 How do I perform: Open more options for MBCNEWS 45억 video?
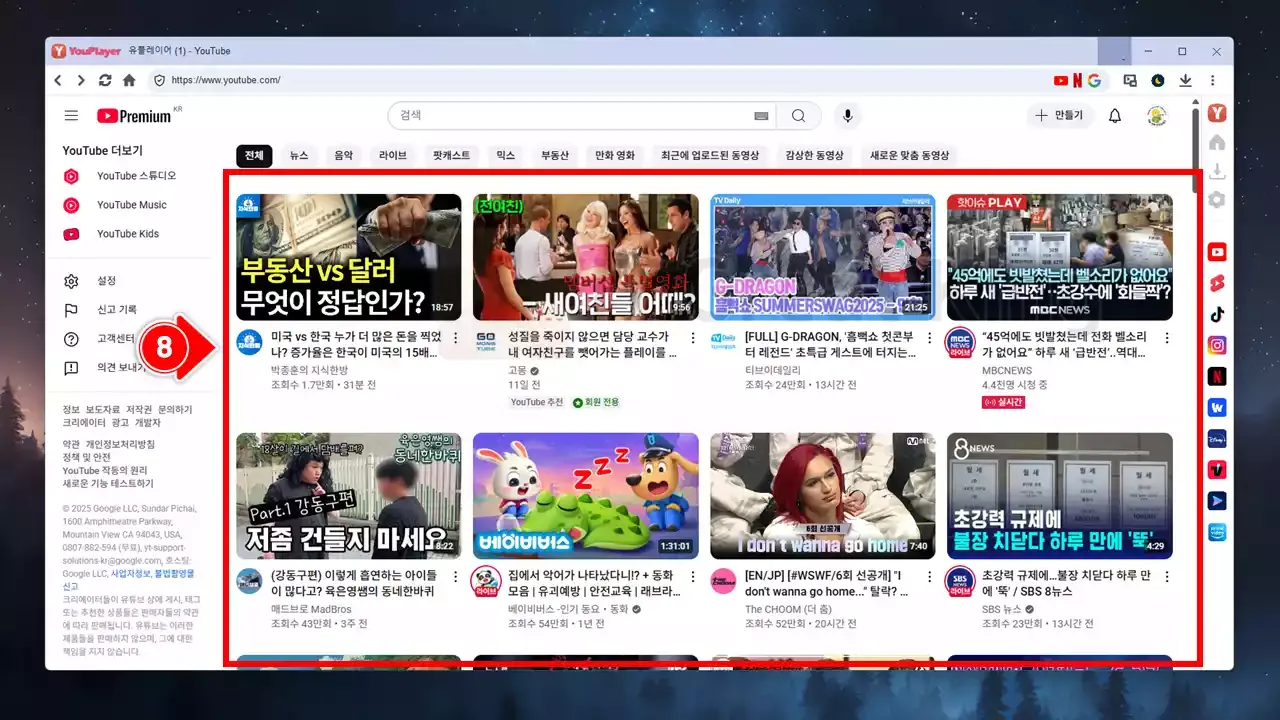1167,338
